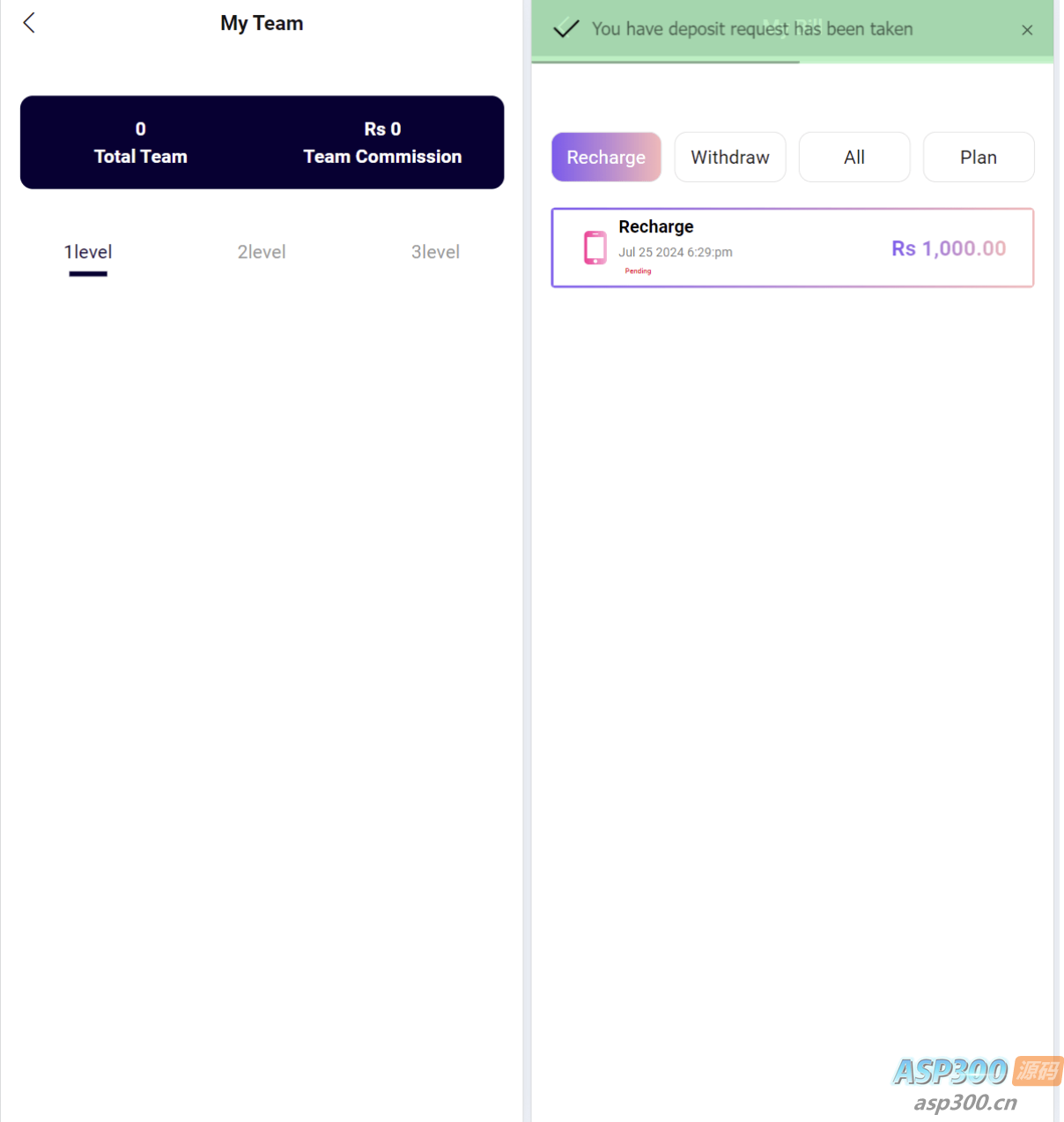Select the 1level team tab
This screenshot has width=1064, height=1122.
tap(88, 252)
